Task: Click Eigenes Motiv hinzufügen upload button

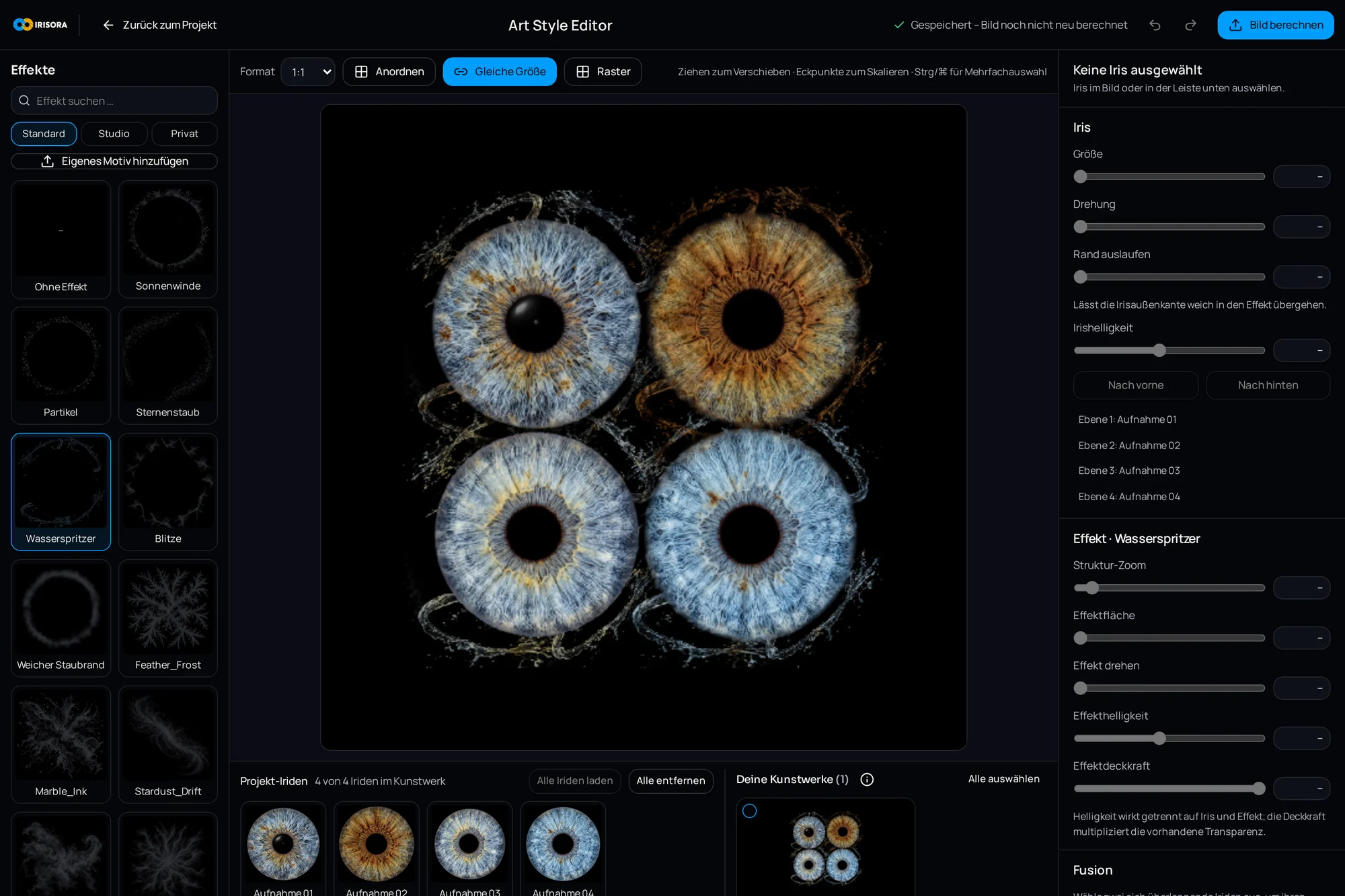Action: [114, 161]
